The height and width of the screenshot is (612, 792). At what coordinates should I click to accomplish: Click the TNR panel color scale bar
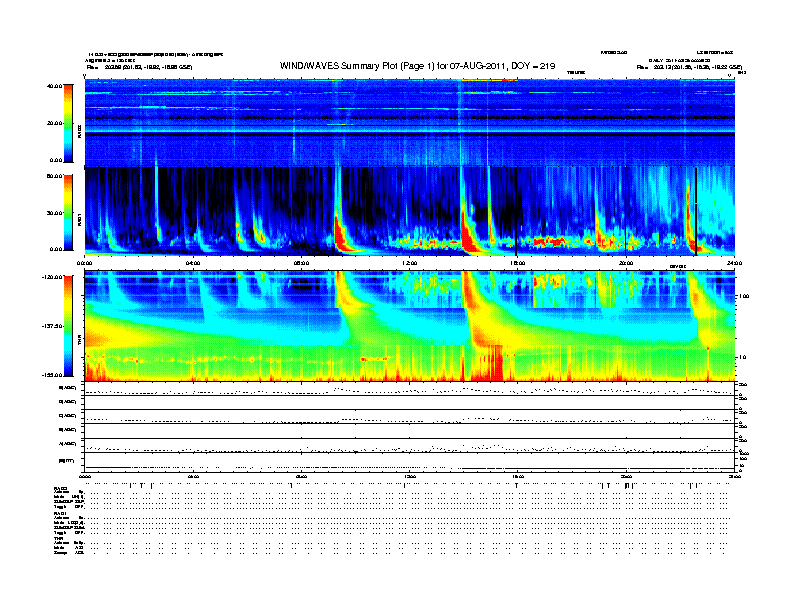pyautogui.click(x=68, y=326)
